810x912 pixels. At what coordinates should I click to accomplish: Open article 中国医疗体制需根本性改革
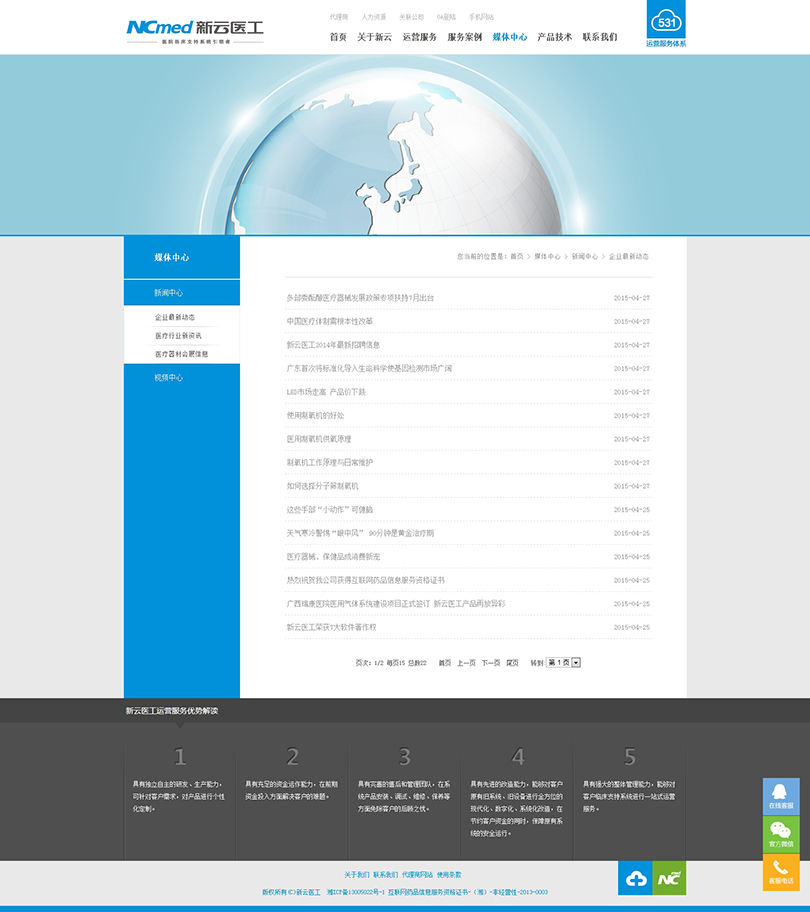click(329, 321)
